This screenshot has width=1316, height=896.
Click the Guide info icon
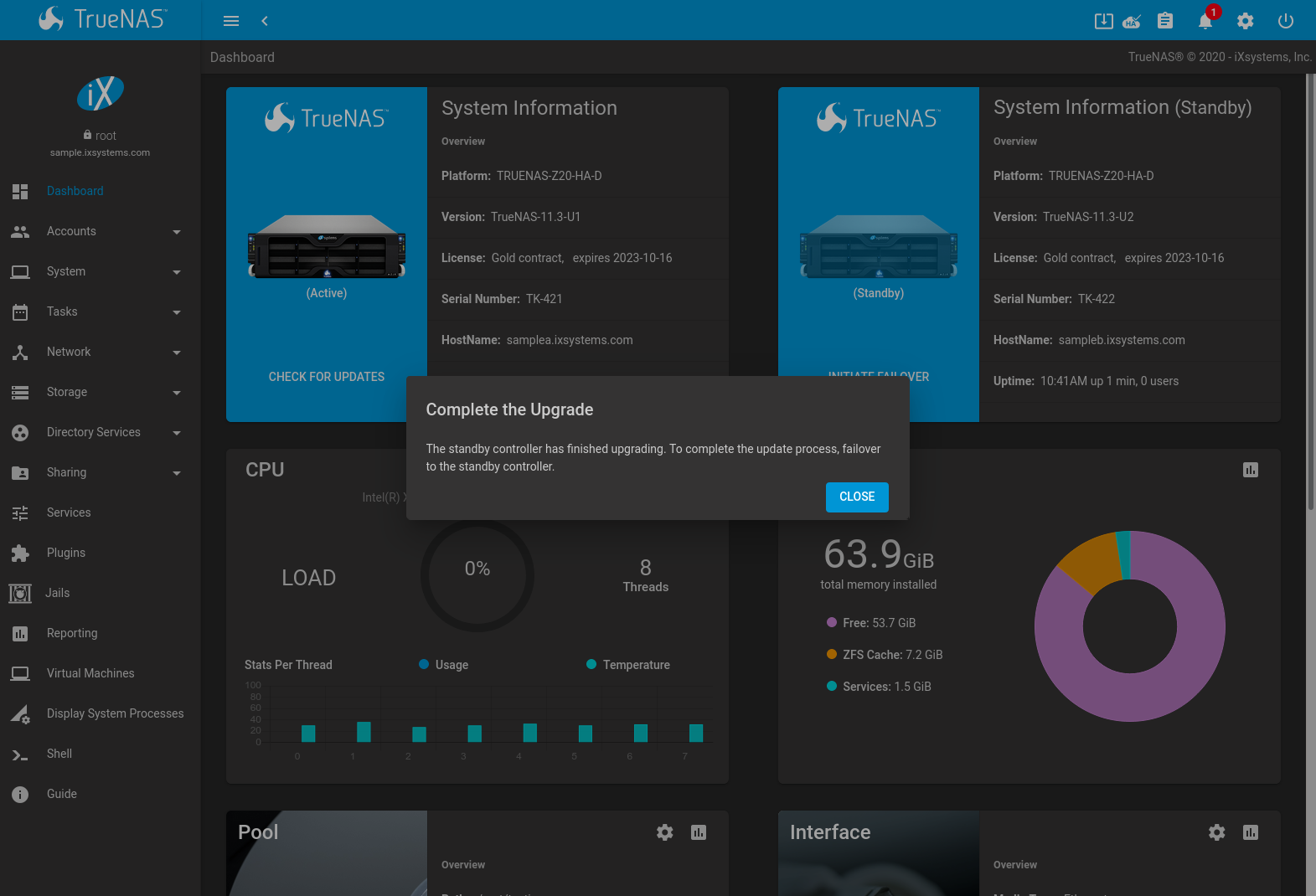click(x=20, y=794)
